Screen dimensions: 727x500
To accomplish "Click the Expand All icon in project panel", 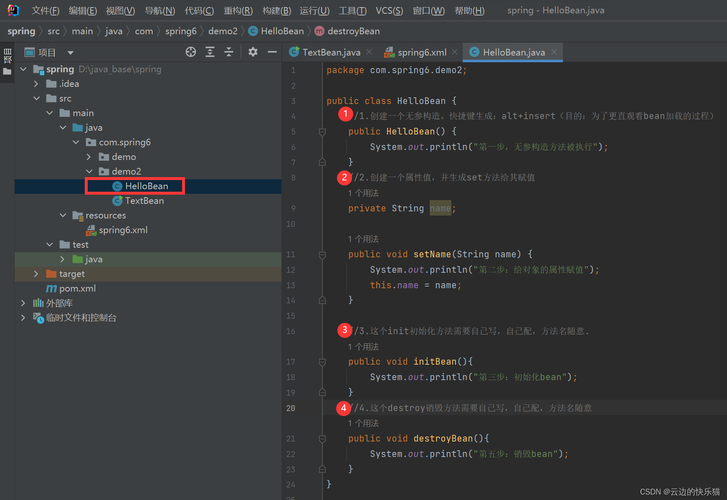I will point(210,52).
